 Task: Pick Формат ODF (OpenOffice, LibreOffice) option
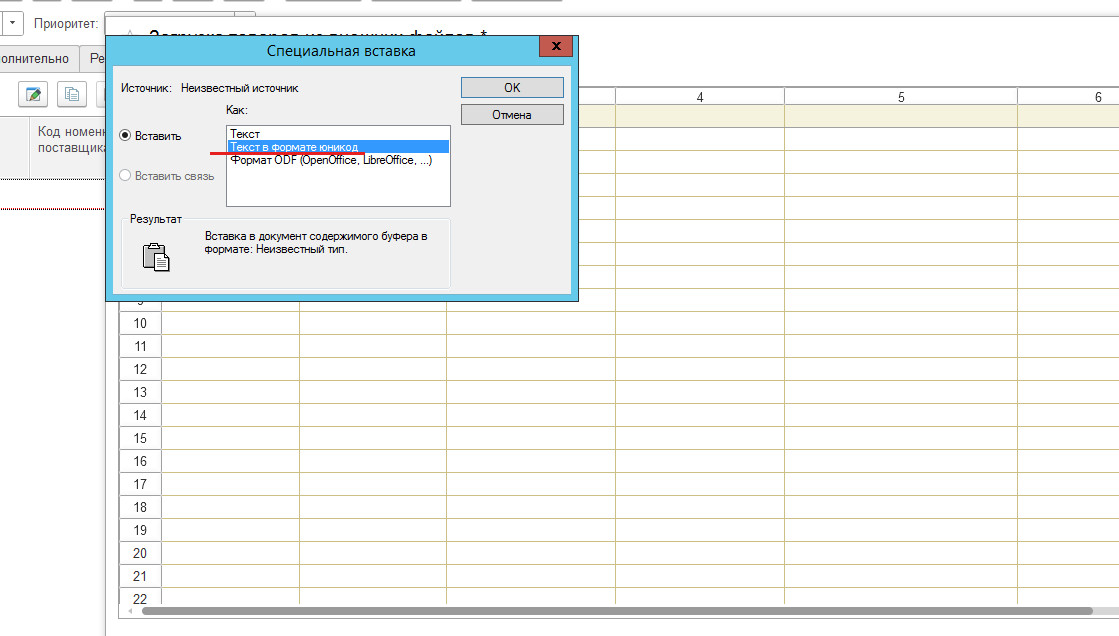(330, 160)
